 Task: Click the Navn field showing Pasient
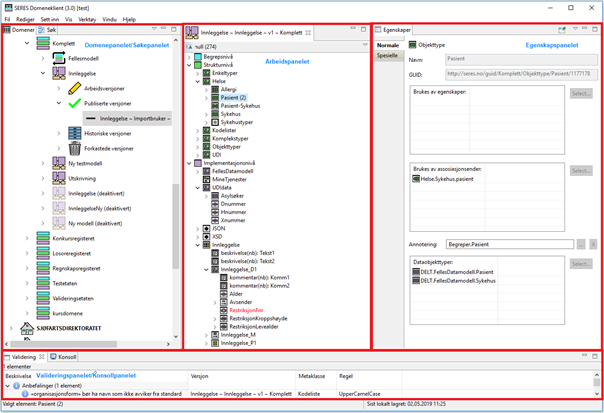point(522,59)
